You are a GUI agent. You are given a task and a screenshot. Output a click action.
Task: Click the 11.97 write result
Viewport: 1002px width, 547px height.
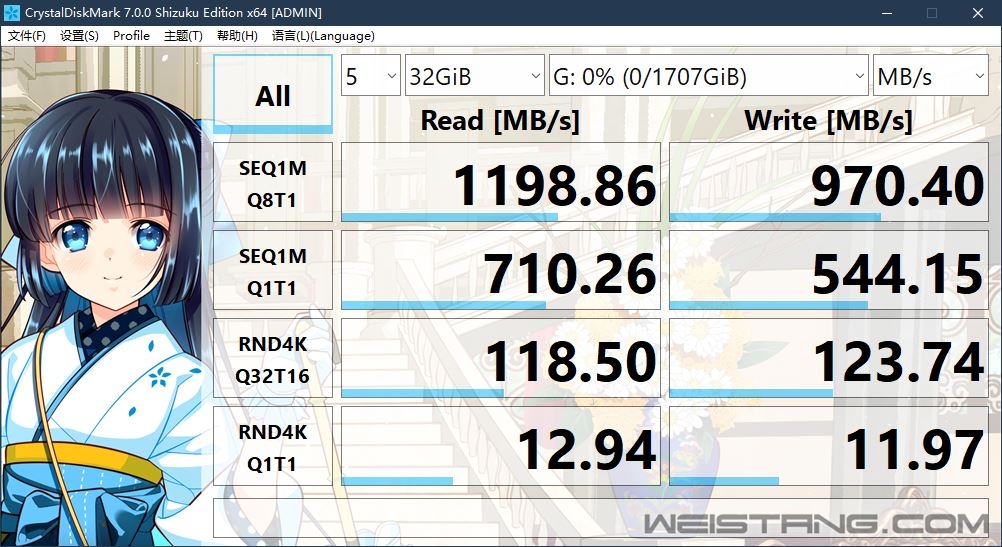click(829, 446)
